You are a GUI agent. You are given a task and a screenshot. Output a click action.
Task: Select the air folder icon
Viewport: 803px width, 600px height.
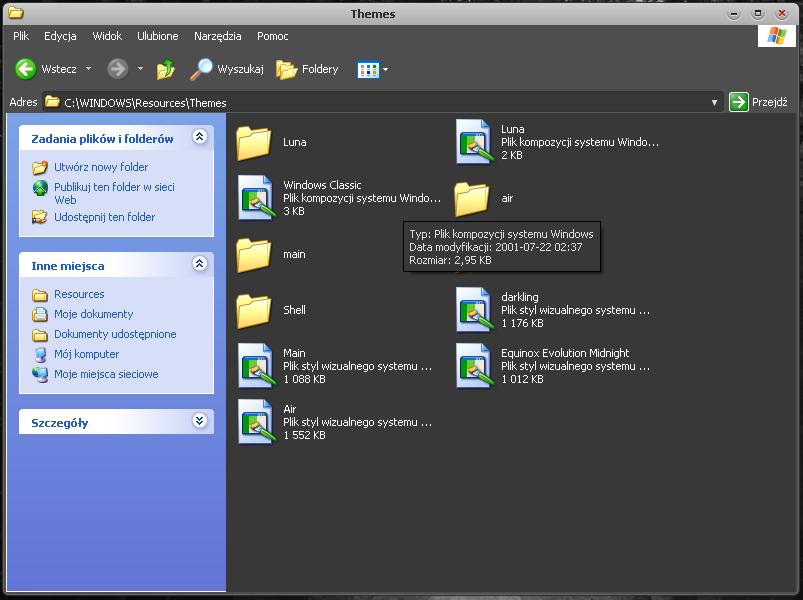coord(472,199)
